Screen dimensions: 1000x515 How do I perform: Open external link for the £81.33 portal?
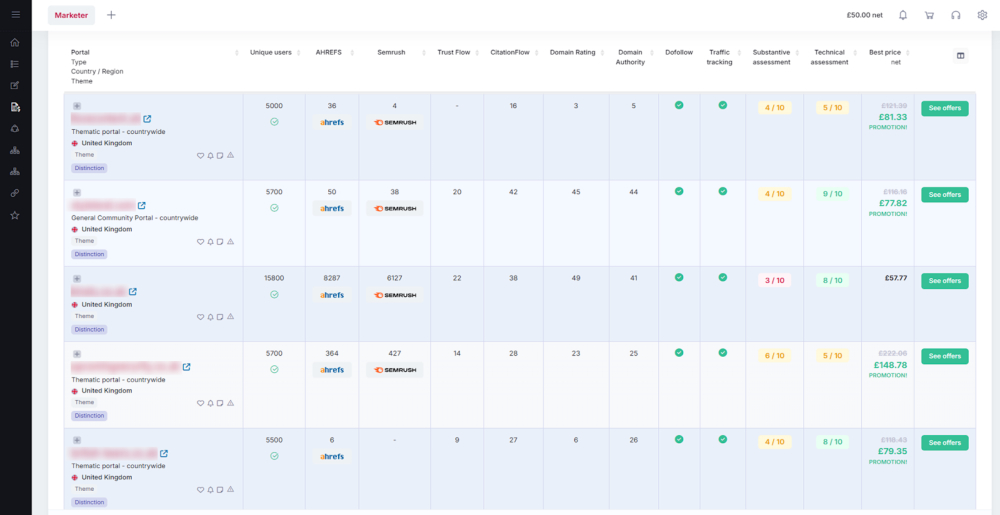pos(147,119)
